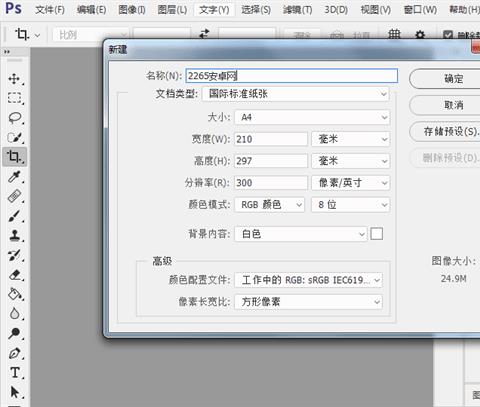
Task: Open the 3D menu
Action: tap(336, 10)
